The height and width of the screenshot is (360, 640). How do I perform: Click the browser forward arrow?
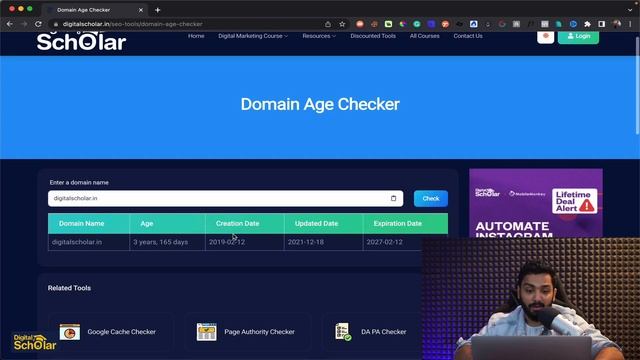(24, 24)
